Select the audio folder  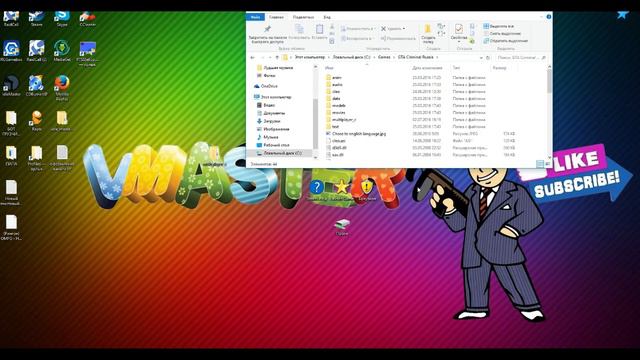pos(335,84)
